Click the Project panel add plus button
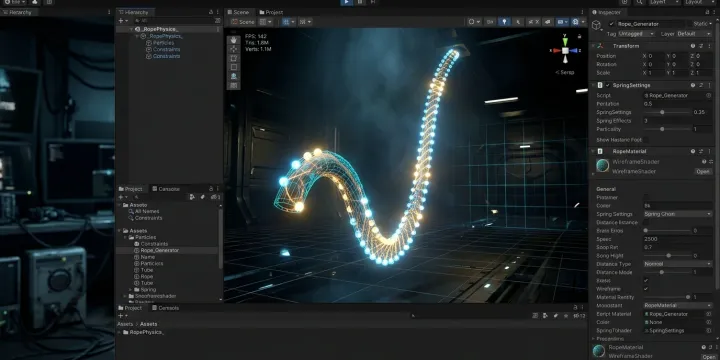Screen dimensions: 720x360 click(121, 197)
